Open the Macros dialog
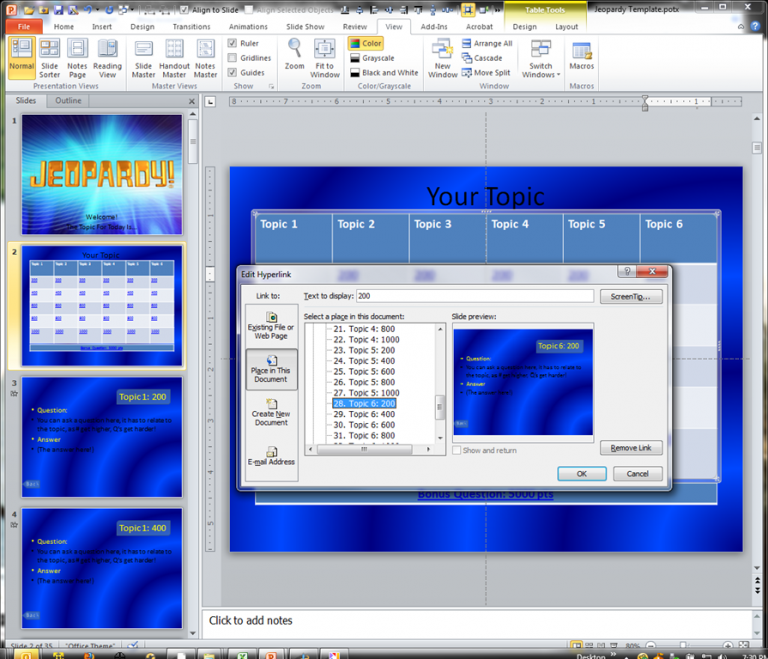768x659 pixels. click(x=581, y=56)
